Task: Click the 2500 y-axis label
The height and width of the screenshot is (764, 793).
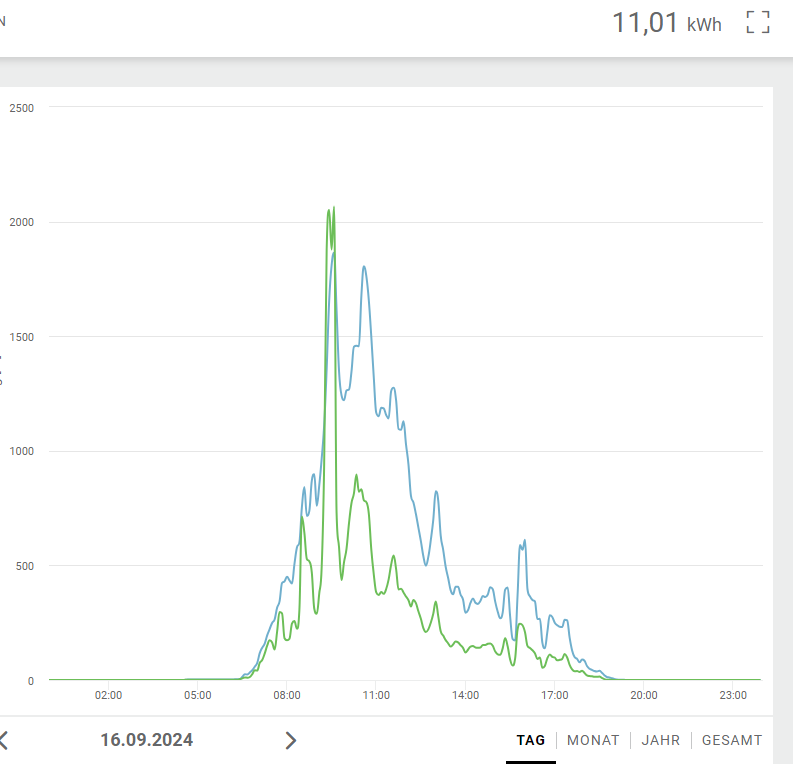Action: [21, 107]
